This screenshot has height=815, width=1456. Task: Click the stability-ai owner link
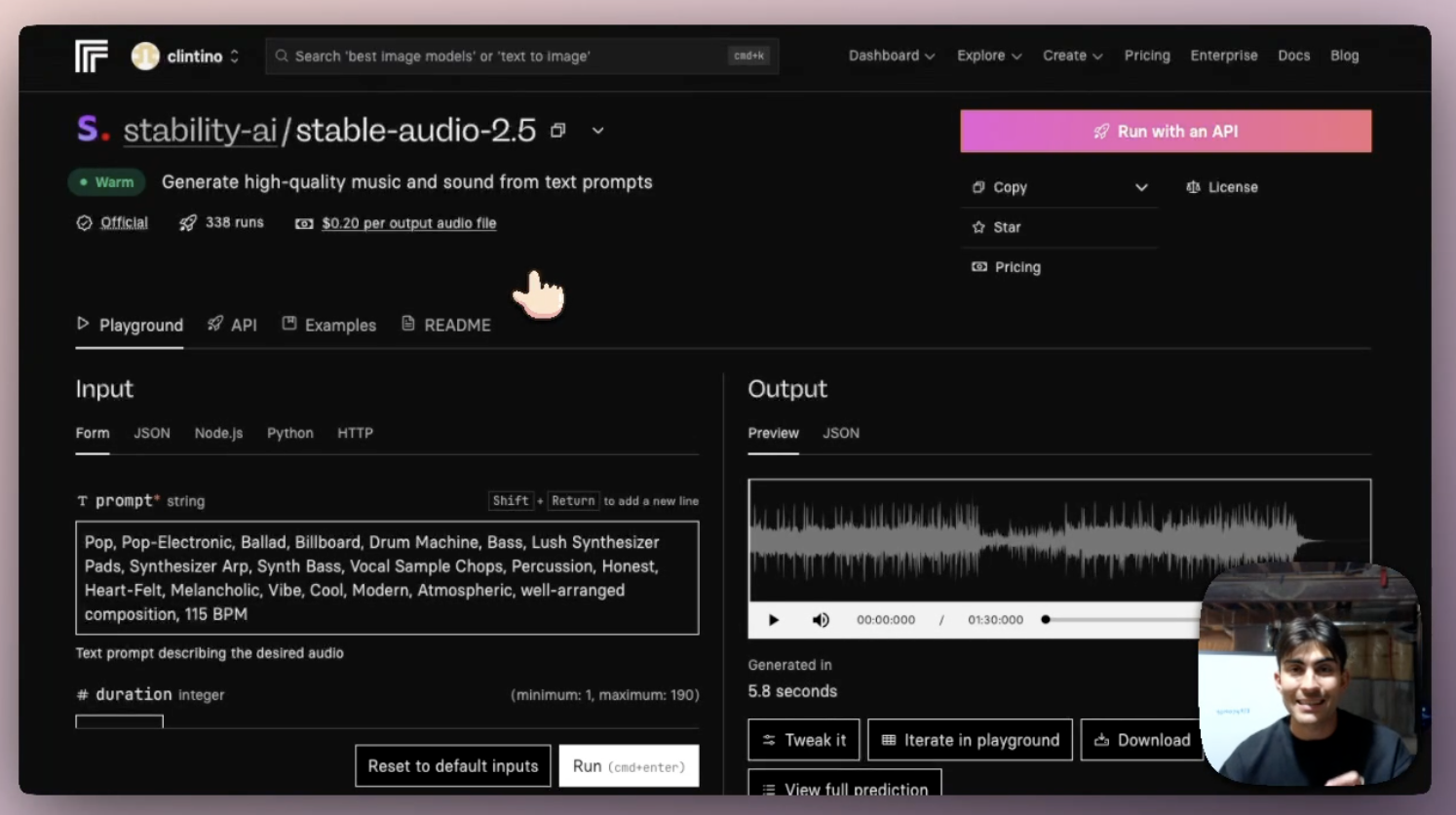tap(200, 130)
